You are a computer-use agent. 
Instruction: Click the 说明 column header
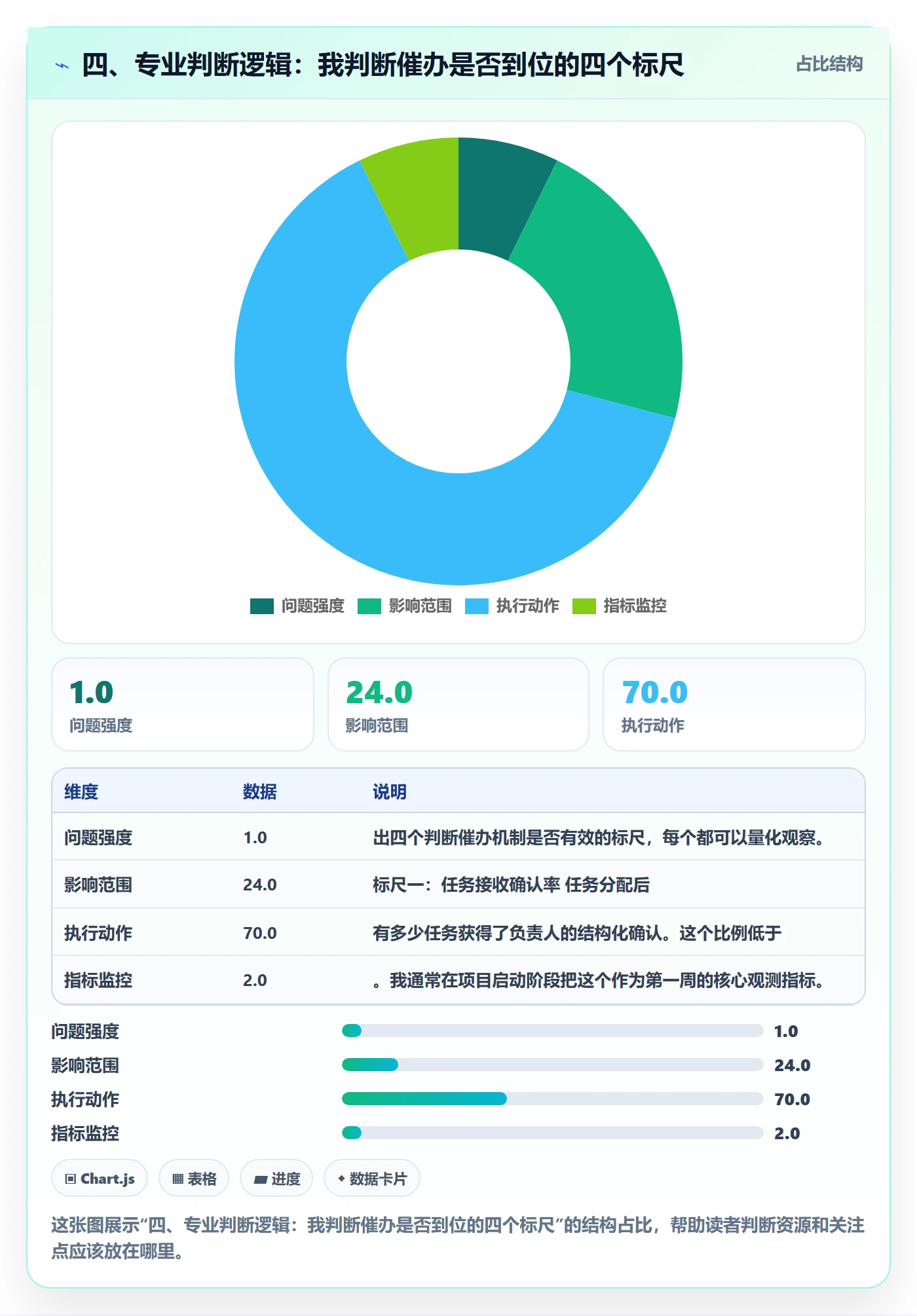pos(390,792)
